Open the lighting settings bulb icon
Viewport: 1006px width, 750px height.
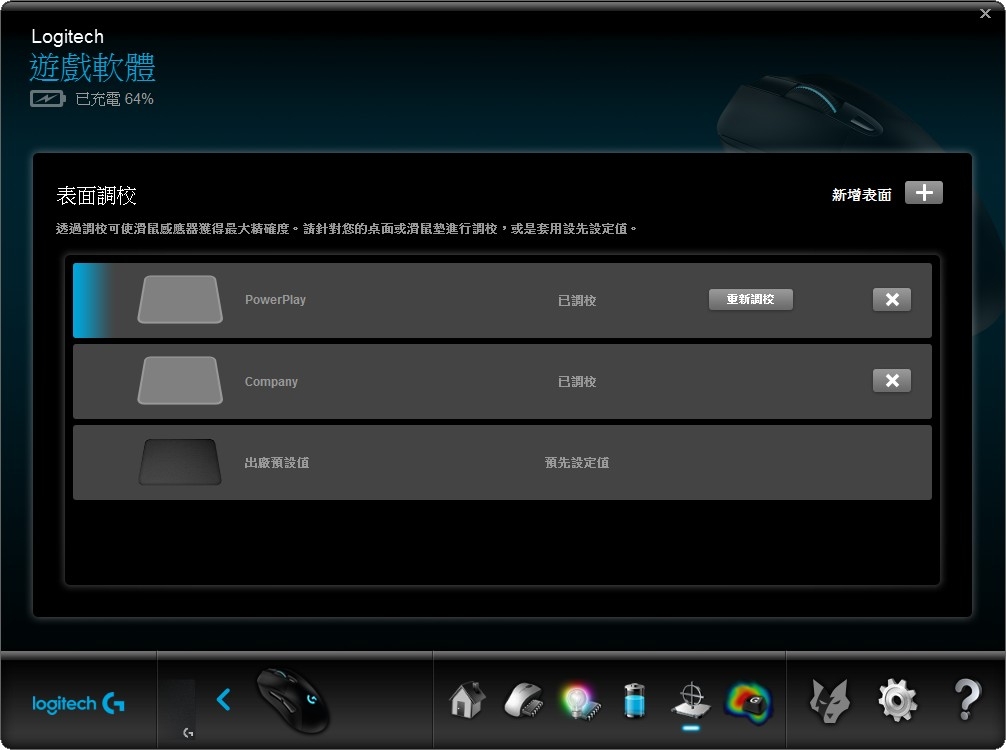pyautogui.click(x=580, y=701)
